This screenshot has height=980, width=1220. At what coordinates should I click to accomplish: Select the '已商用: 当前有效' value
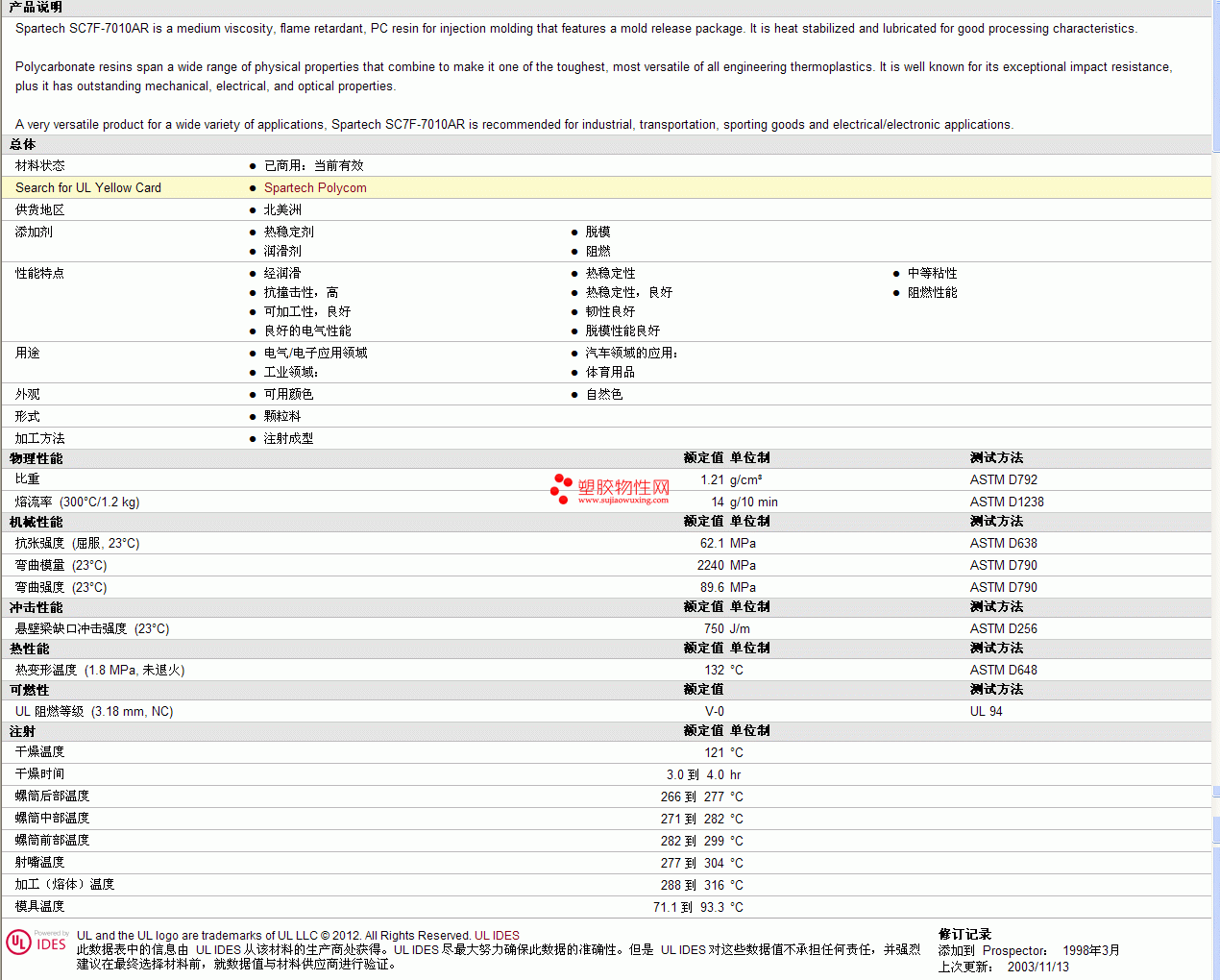314,165
